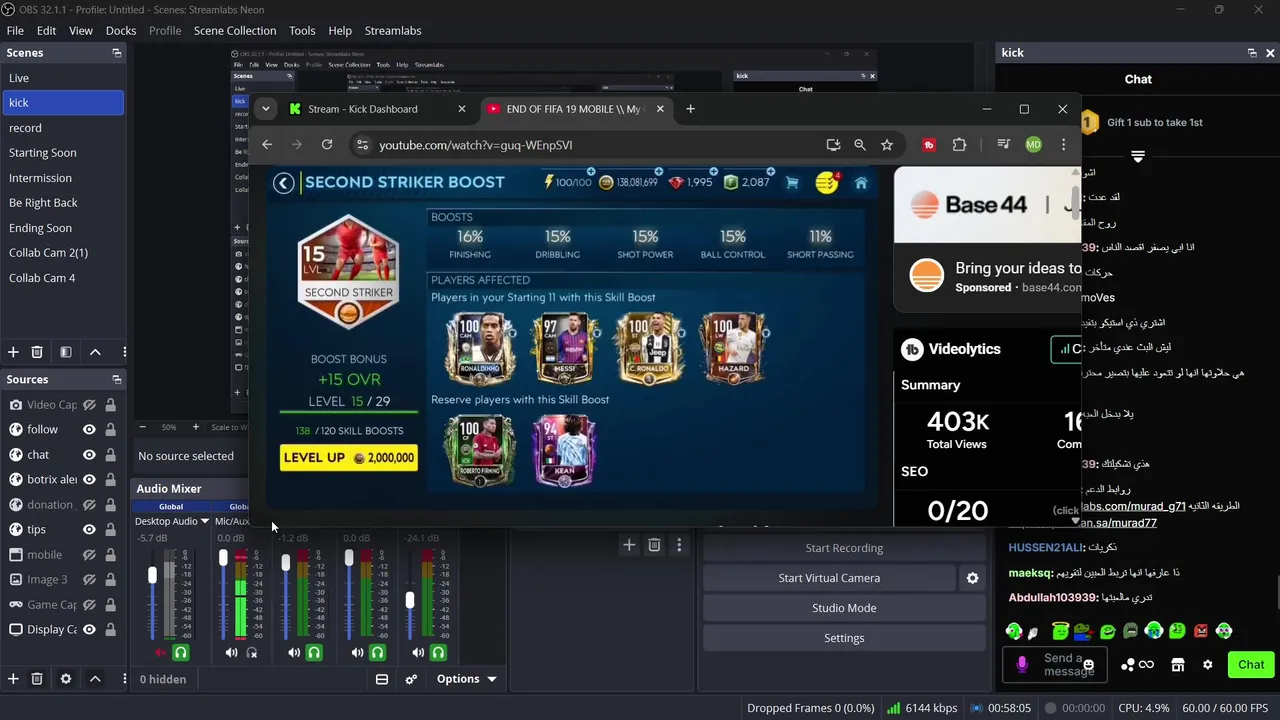Open emoji picker in chat message box
Screen dimensions: 1280x720
coord(1089,665)
